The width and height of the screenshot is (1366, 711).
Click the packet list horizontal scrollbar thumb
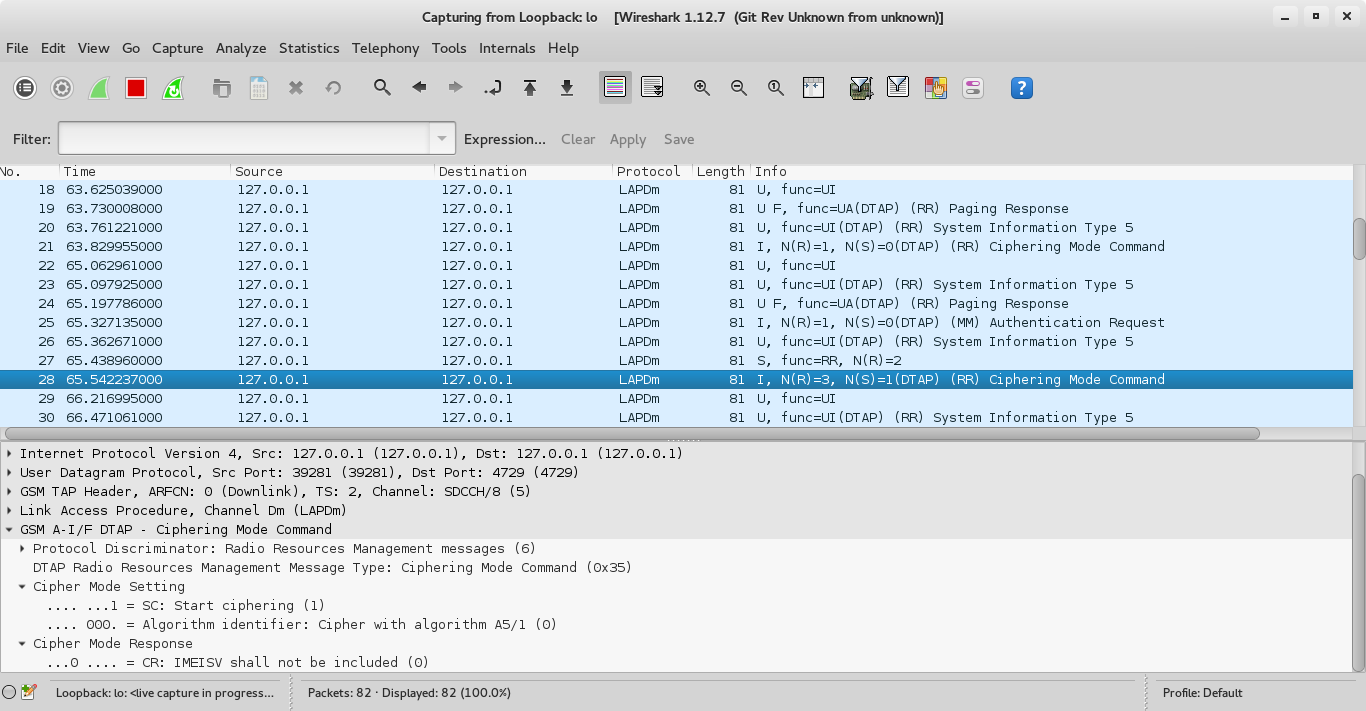pyautogui.click(x=631, y=434)
